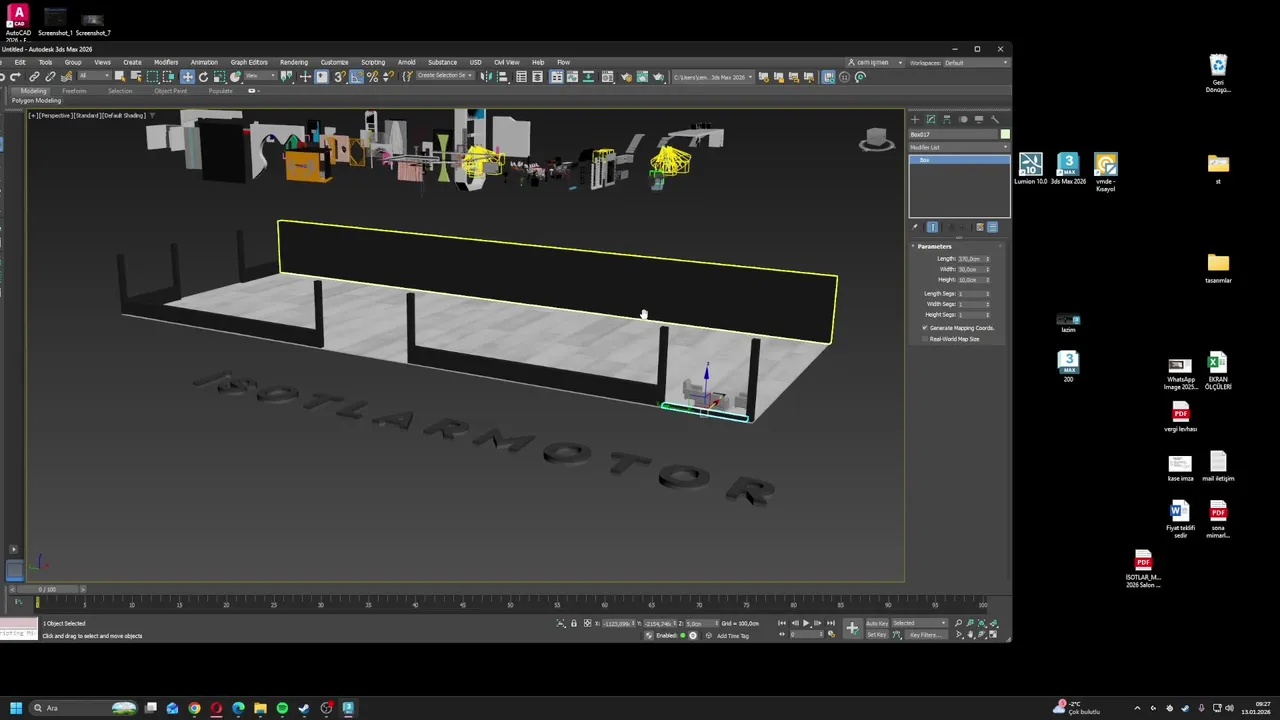1280x720 pixels.
Task: Enable Real-World Map Size checkbox
Action: [925, 339]
